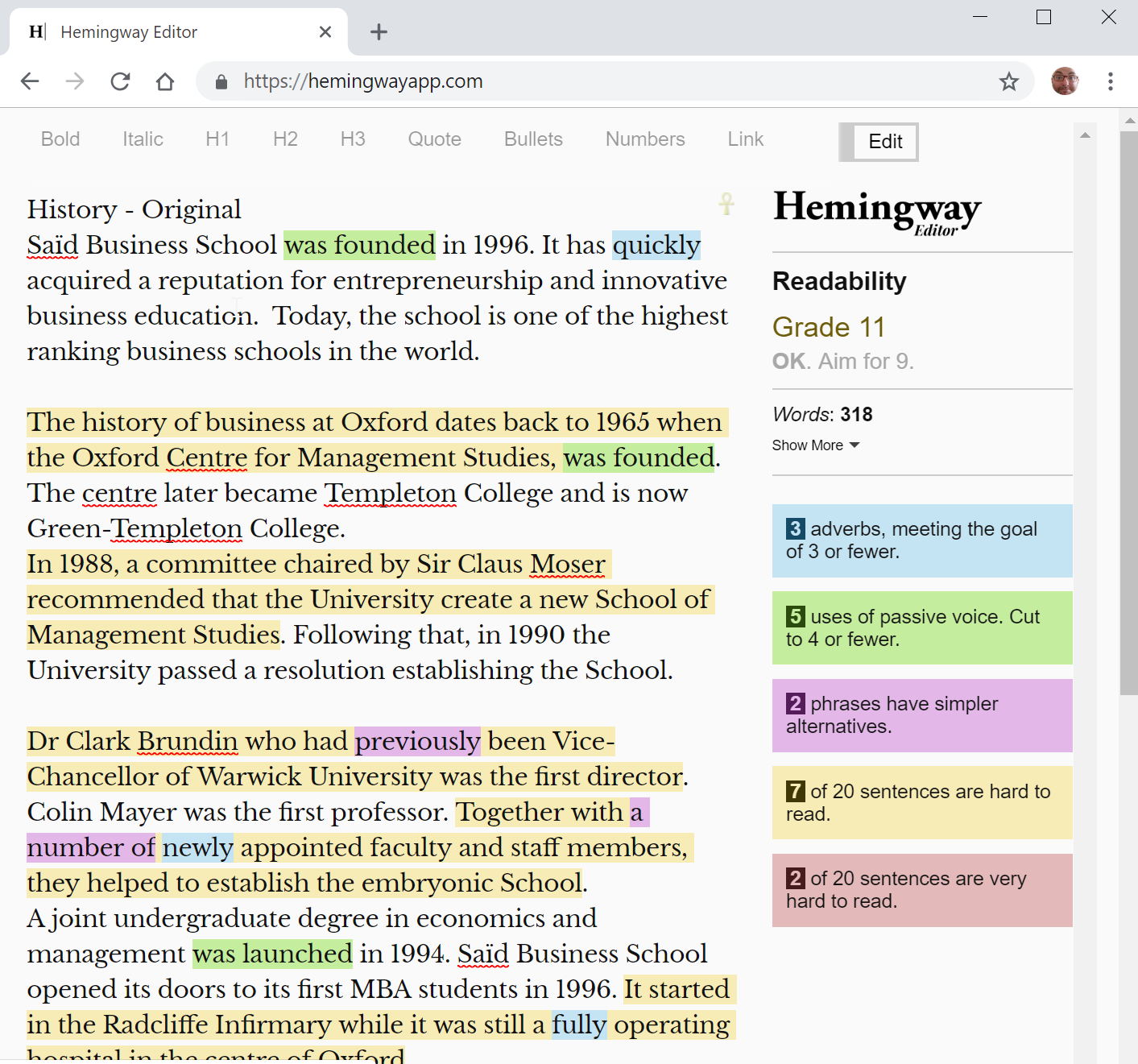Apply Bold formatting
Screen dimensions: 1138x1064
(60, 139)
